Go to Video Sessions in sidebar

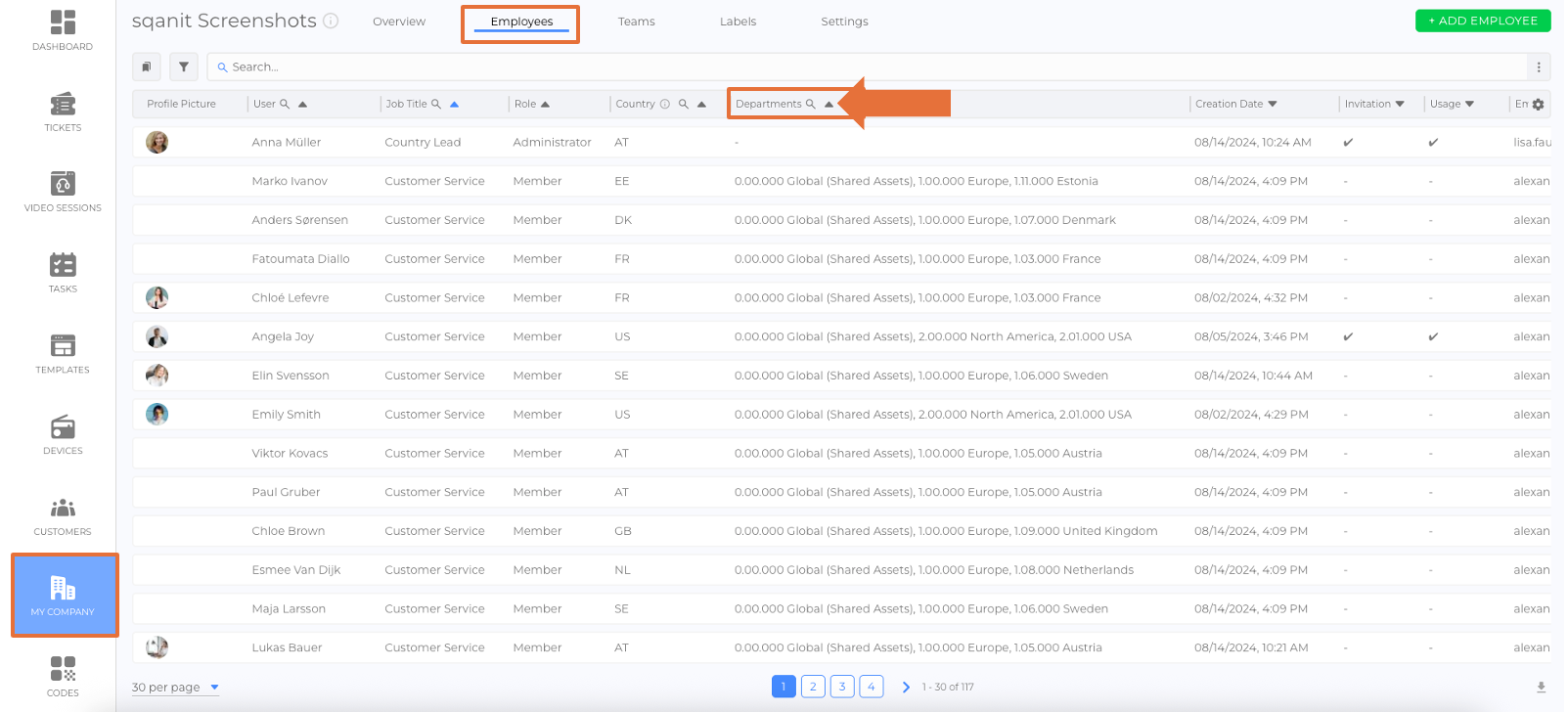[x=63, y=191]
